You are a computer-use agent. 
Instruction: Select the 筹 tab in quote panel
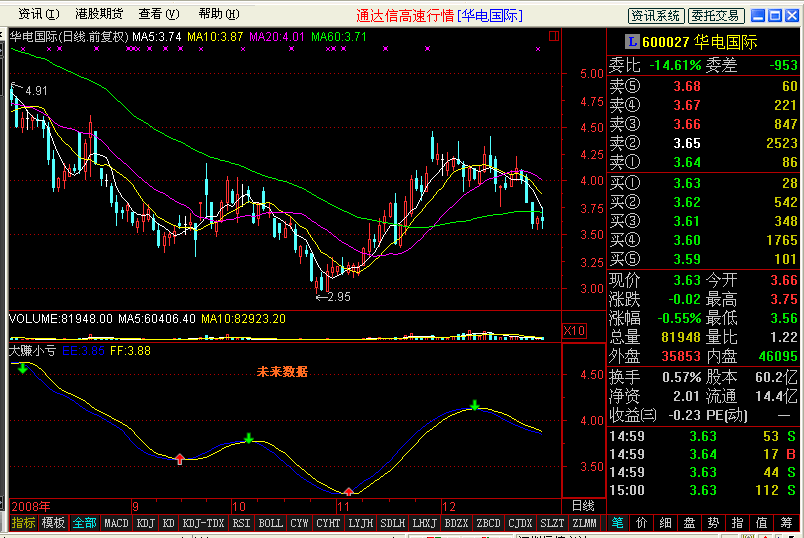pyautogui.click(x=786, y=523)
